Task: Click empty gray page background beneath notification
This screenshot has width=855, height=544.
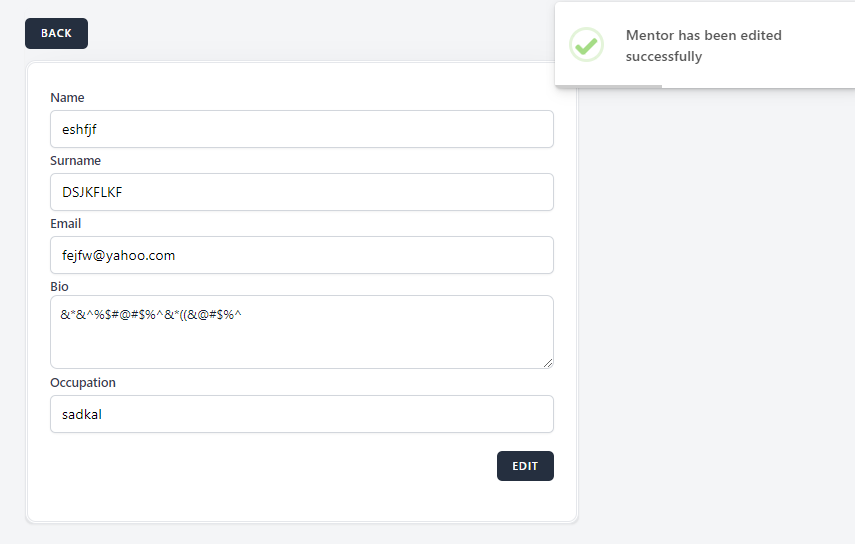Action: pos(715,300)
